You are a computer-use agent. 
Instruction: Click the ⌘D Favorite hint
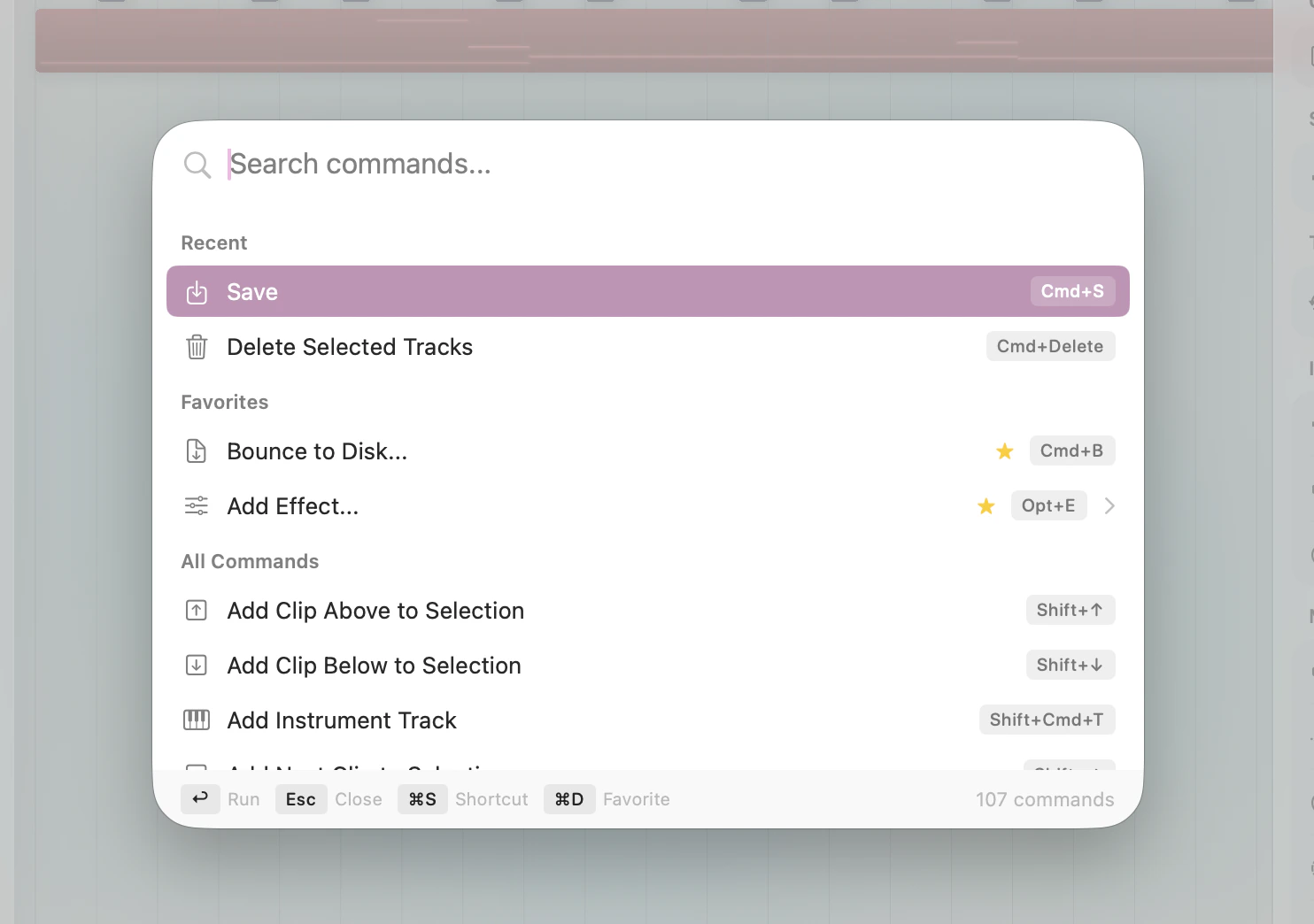click(607, 799)
